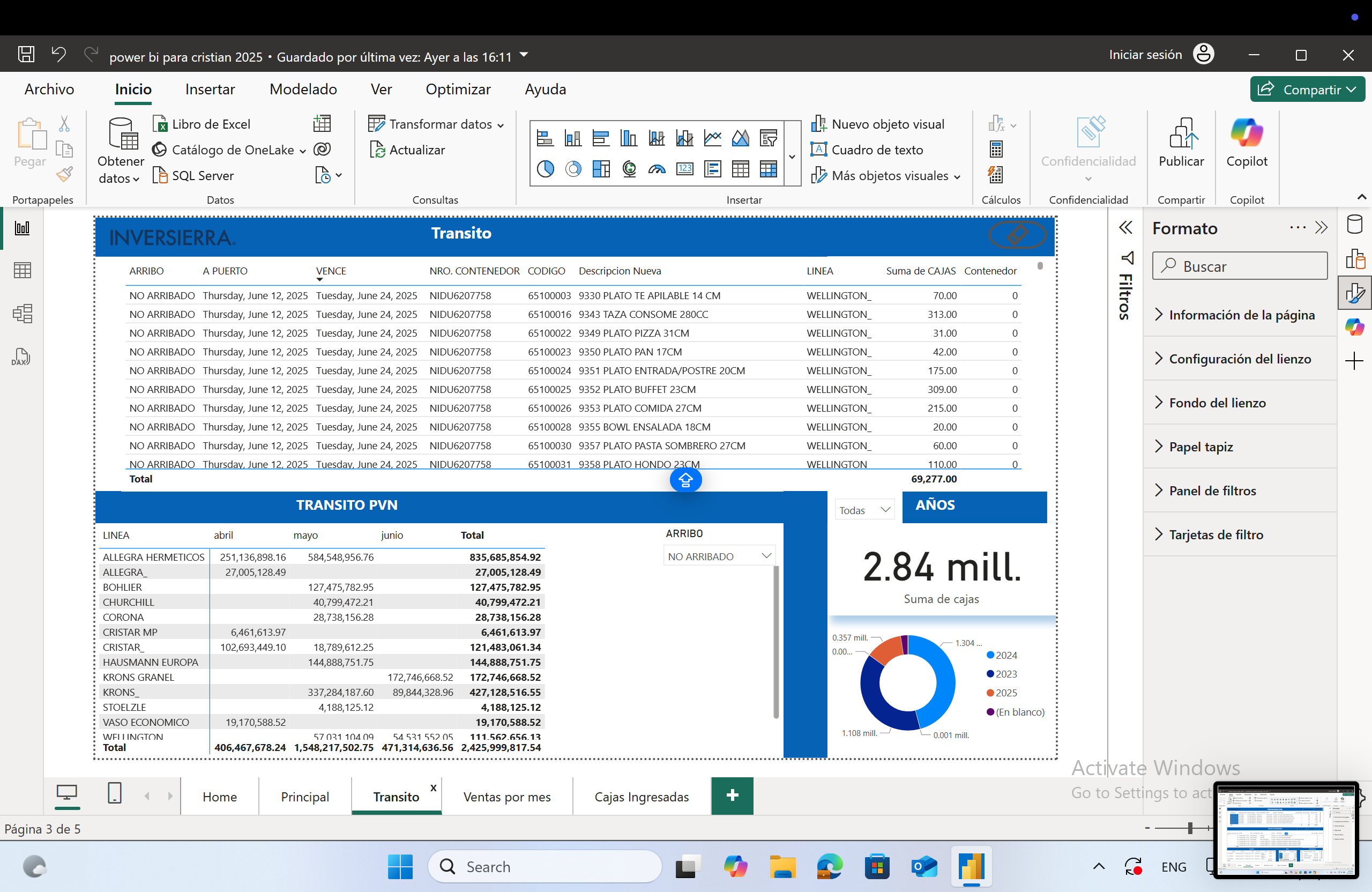Expand the Configuración del lienzo section
This screenshot has width=1372, height=892.
pyautogui.click(x=1240, y=358)
